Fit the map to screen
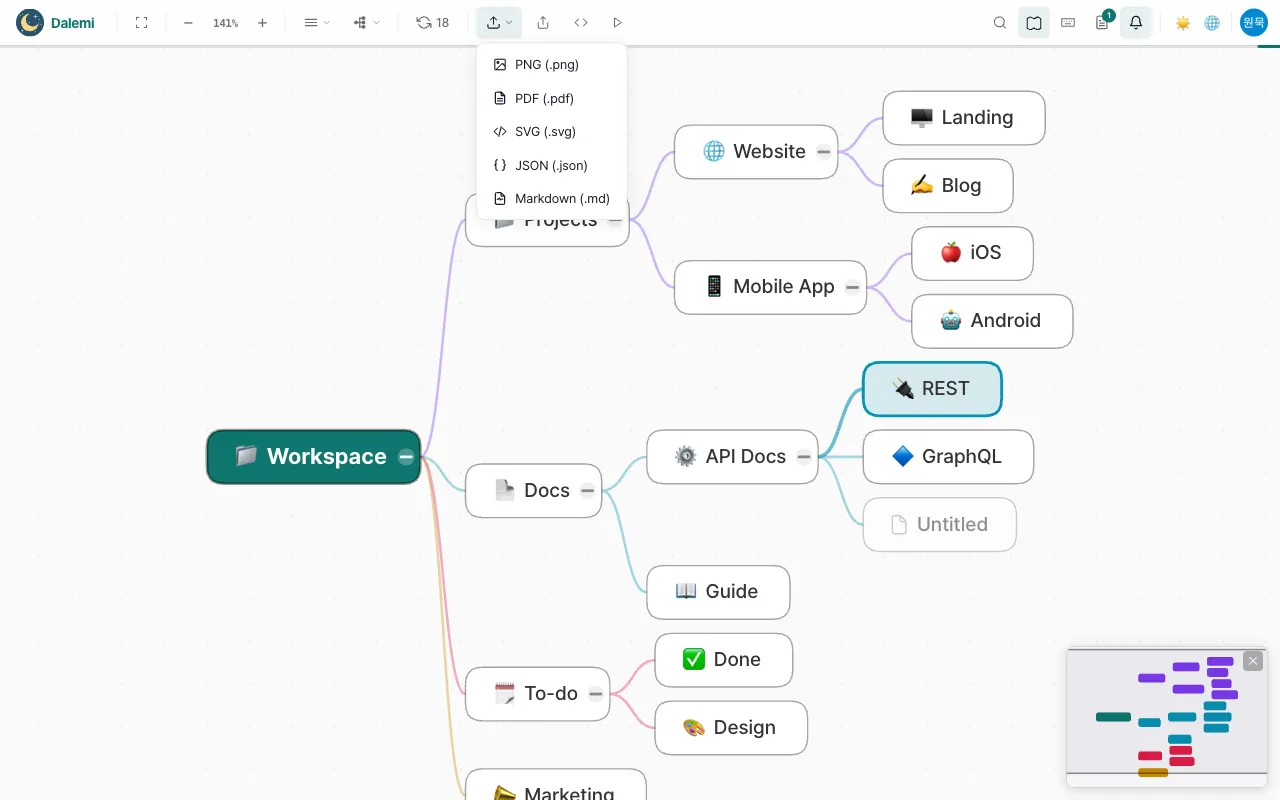Image resolution: width=1280 pixels, height=800 pixels. point(141,22)
